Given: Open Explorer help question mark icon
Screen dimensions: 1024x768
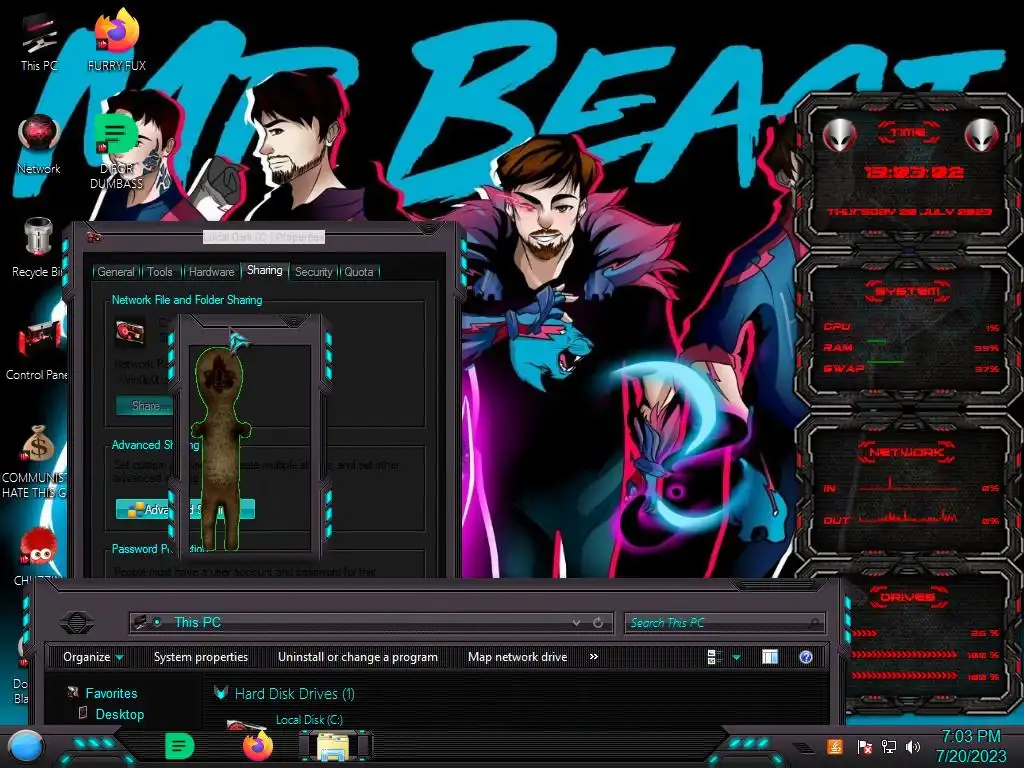Looking at the screenshot, I should pos(806,657).
